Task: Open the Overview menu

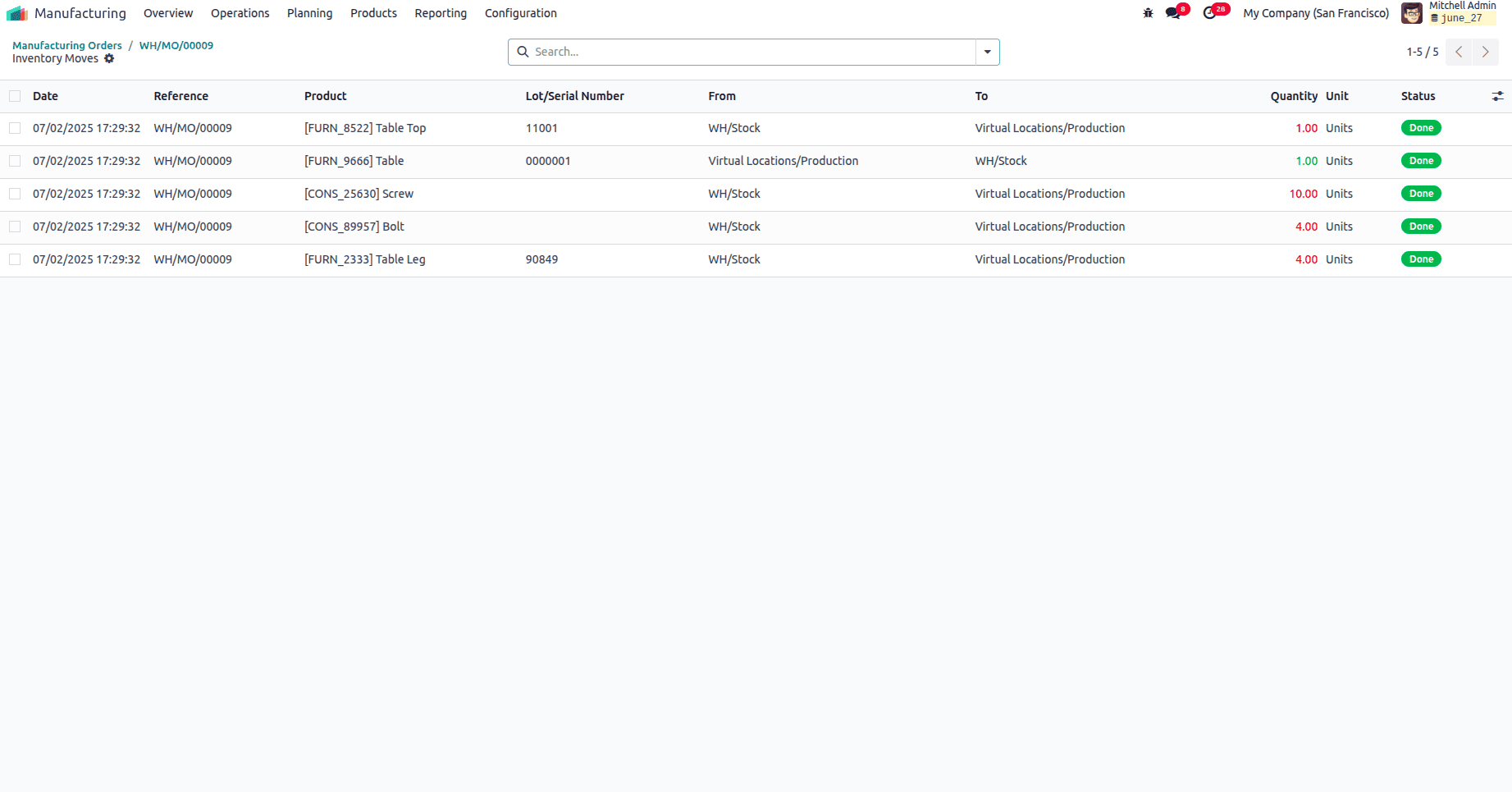Action: coord(168,13)
